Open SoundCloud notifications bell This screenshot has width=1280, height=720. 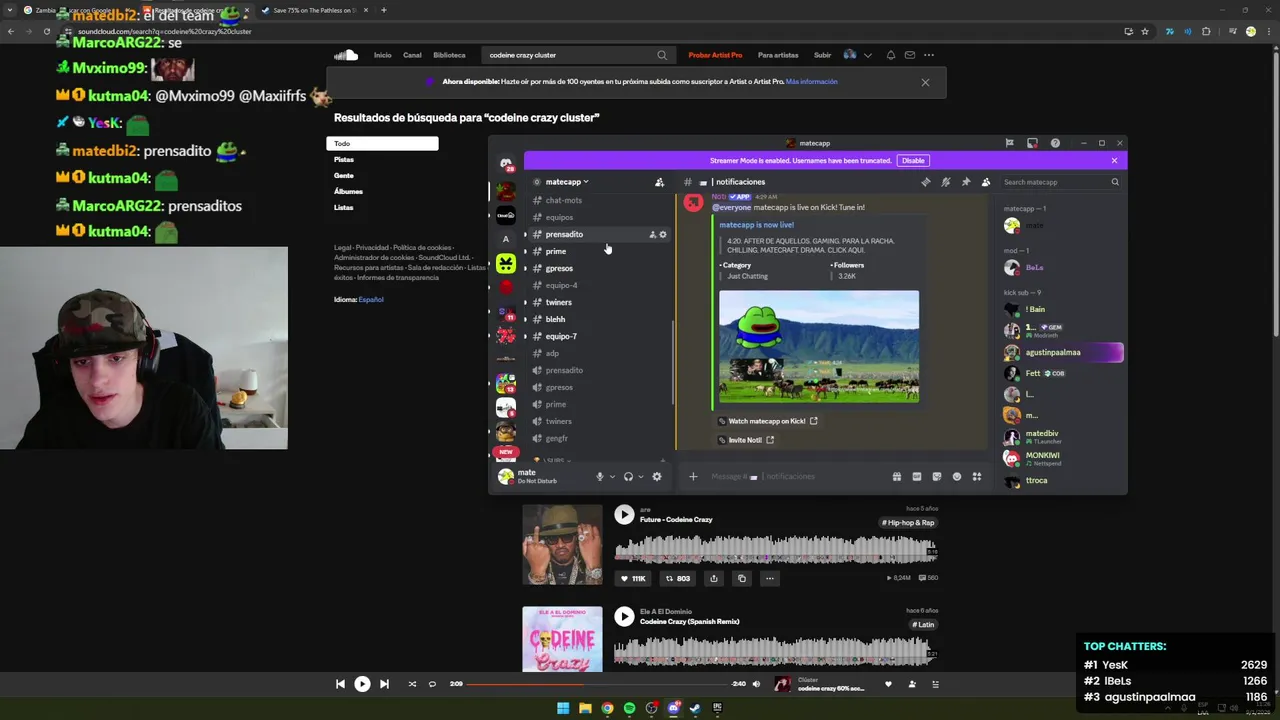[x=890, y=55]
